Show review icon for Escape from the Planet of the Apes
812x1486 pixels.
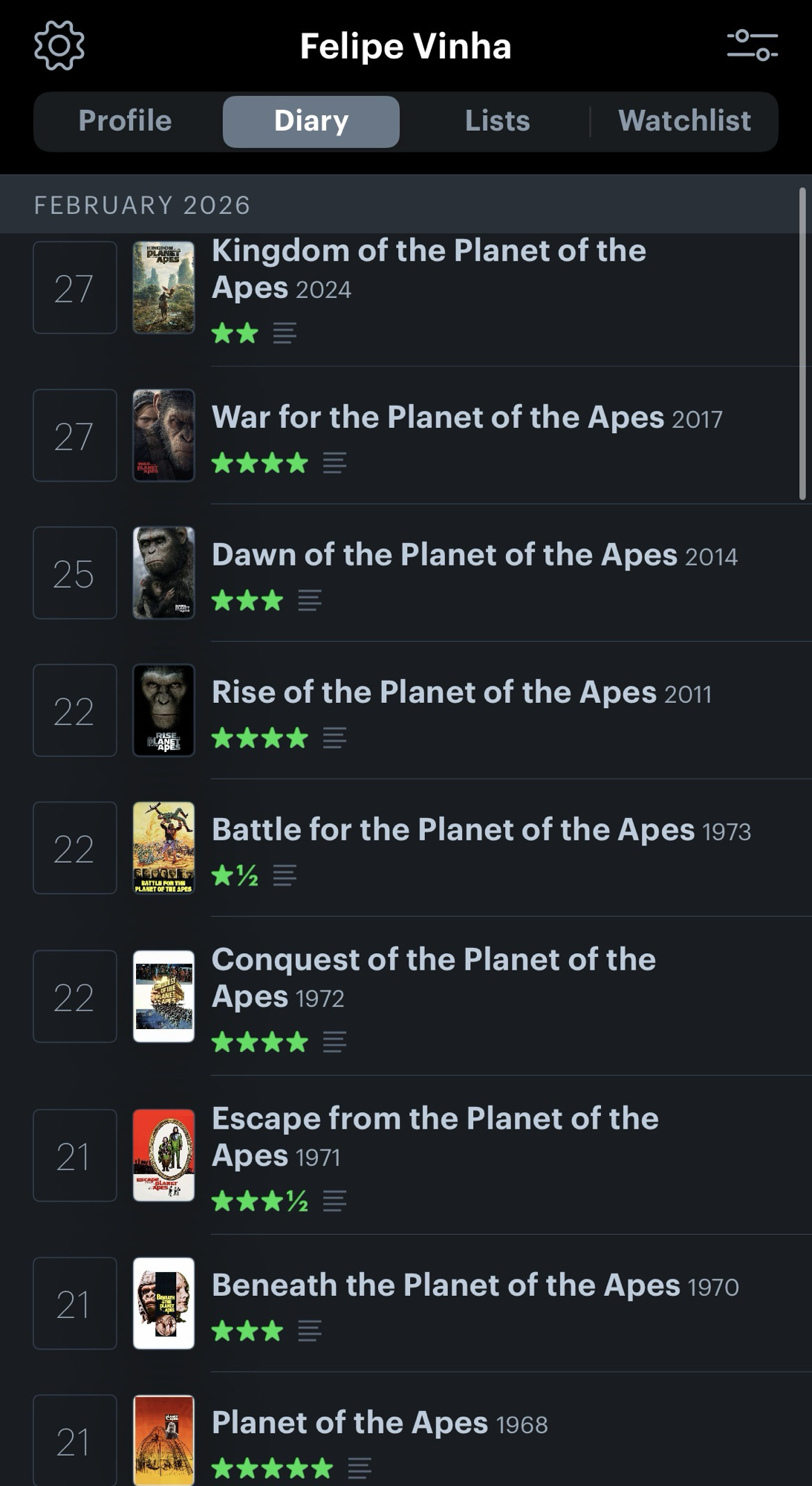pyautogui.click(x=334, y=1201)
